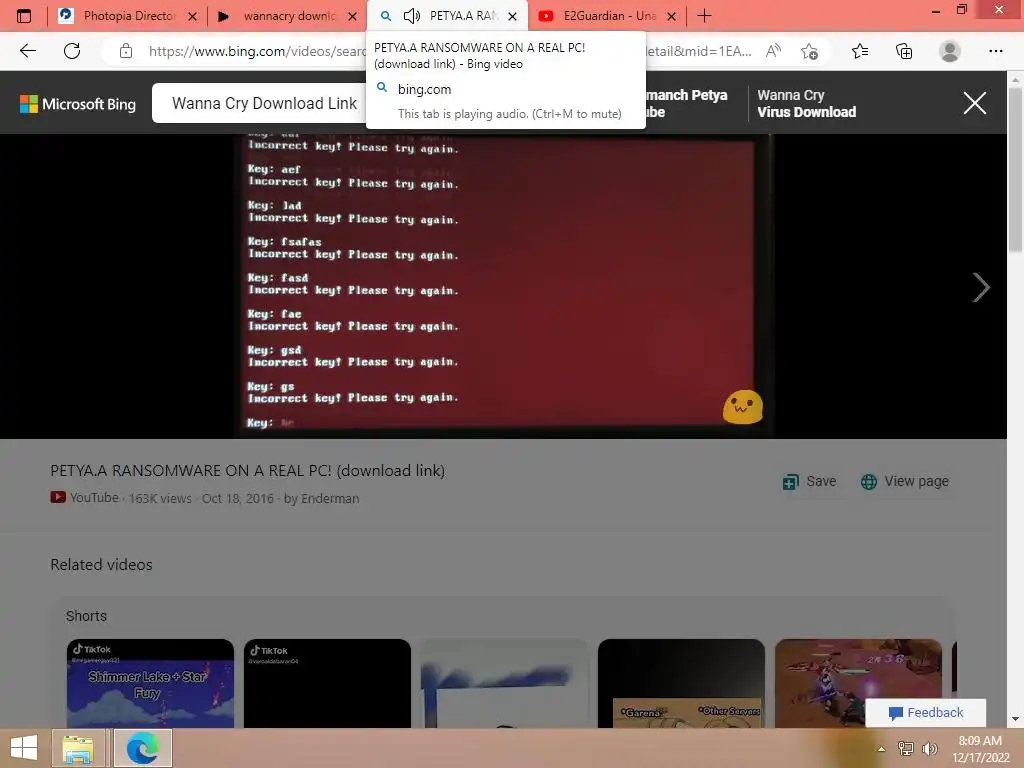Open the Windows Start menu
The width and height of the screenshot is (1024, 768).
point(24,748)
